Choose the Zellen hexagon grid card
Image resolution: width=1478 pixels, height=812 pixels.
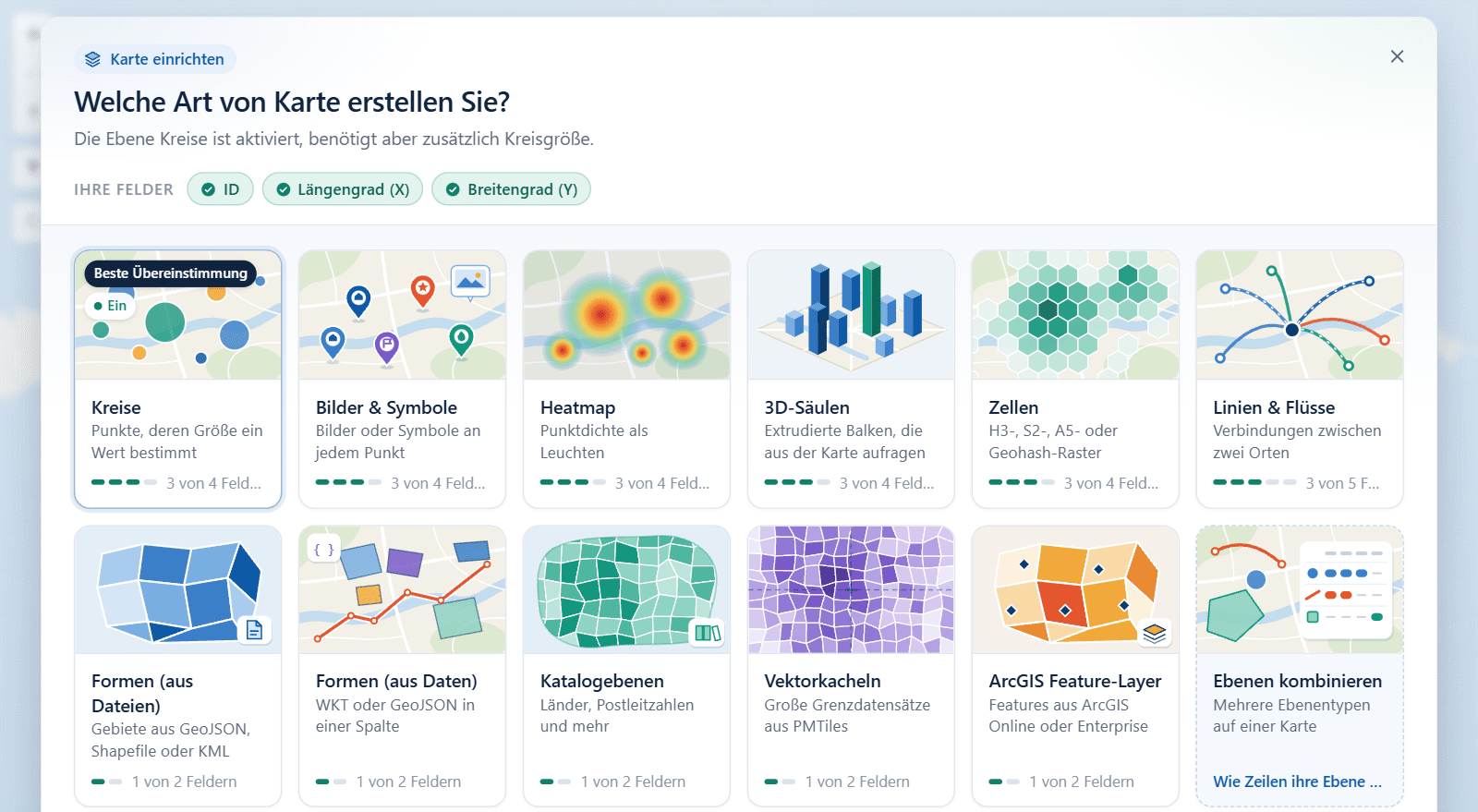point(1075,379)
